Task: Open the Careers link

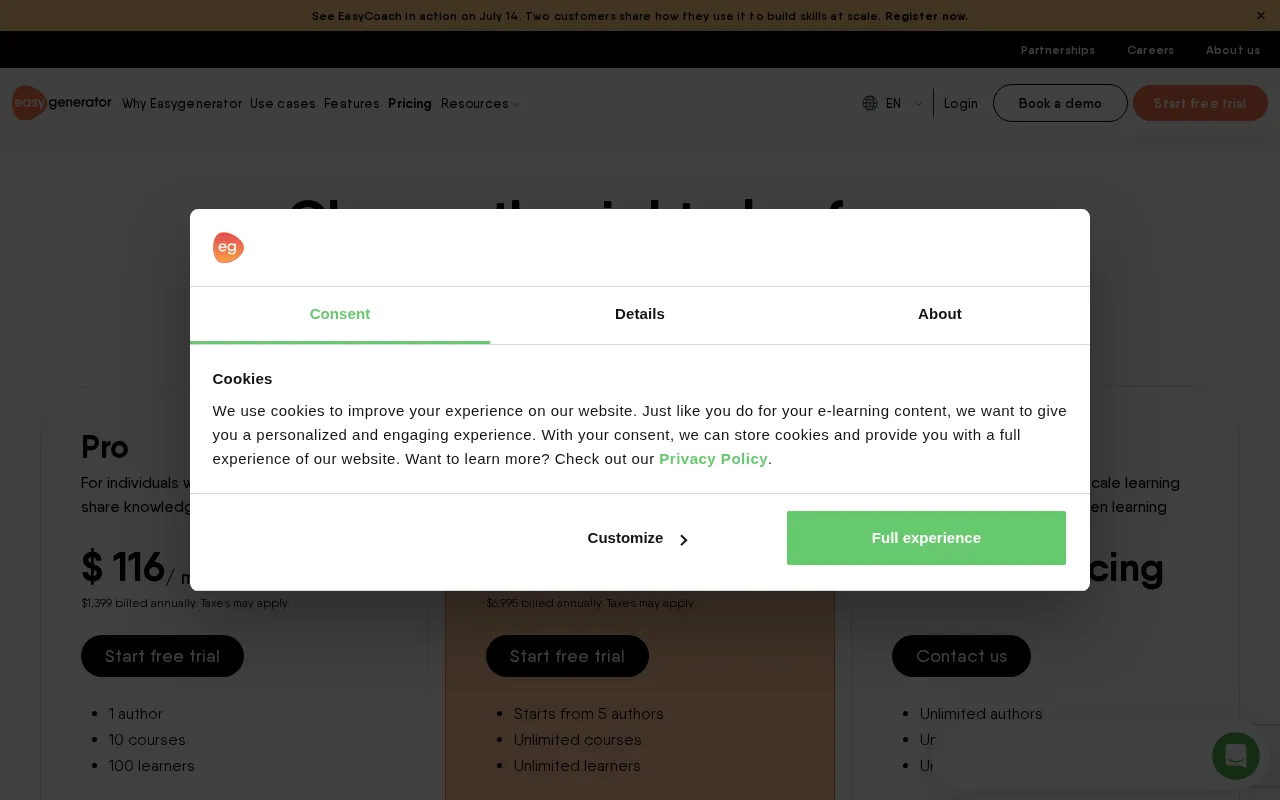Action: (x=1151, y=50)
